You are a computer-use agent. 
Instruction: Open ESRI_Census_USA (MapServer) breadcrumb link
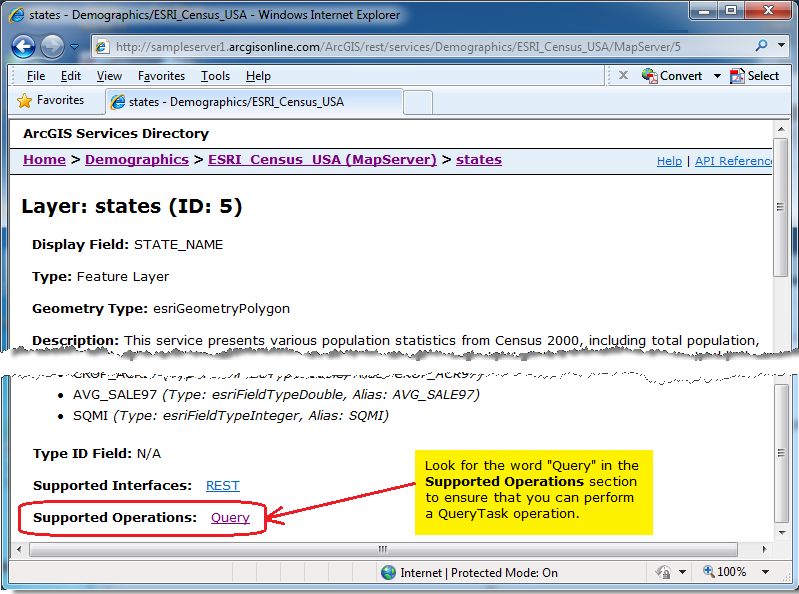[x=322, y=160]
